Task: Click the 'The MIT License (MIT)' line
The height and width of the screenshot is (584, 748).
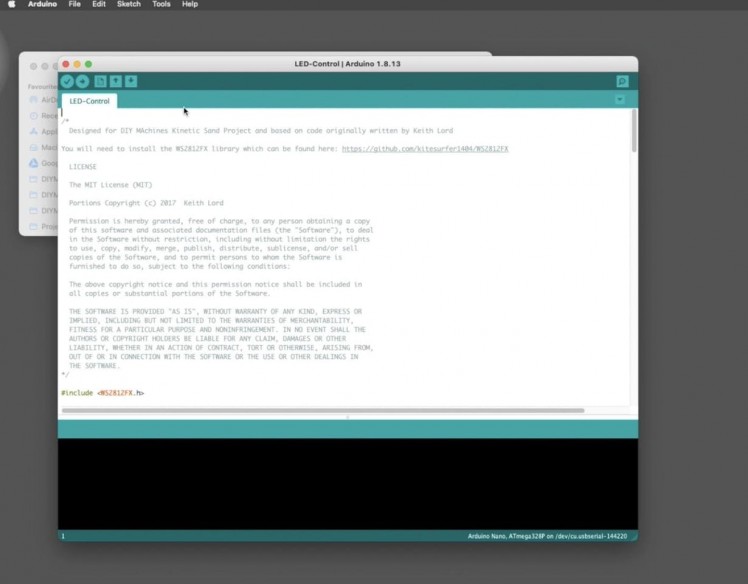Action: point(111,185)
